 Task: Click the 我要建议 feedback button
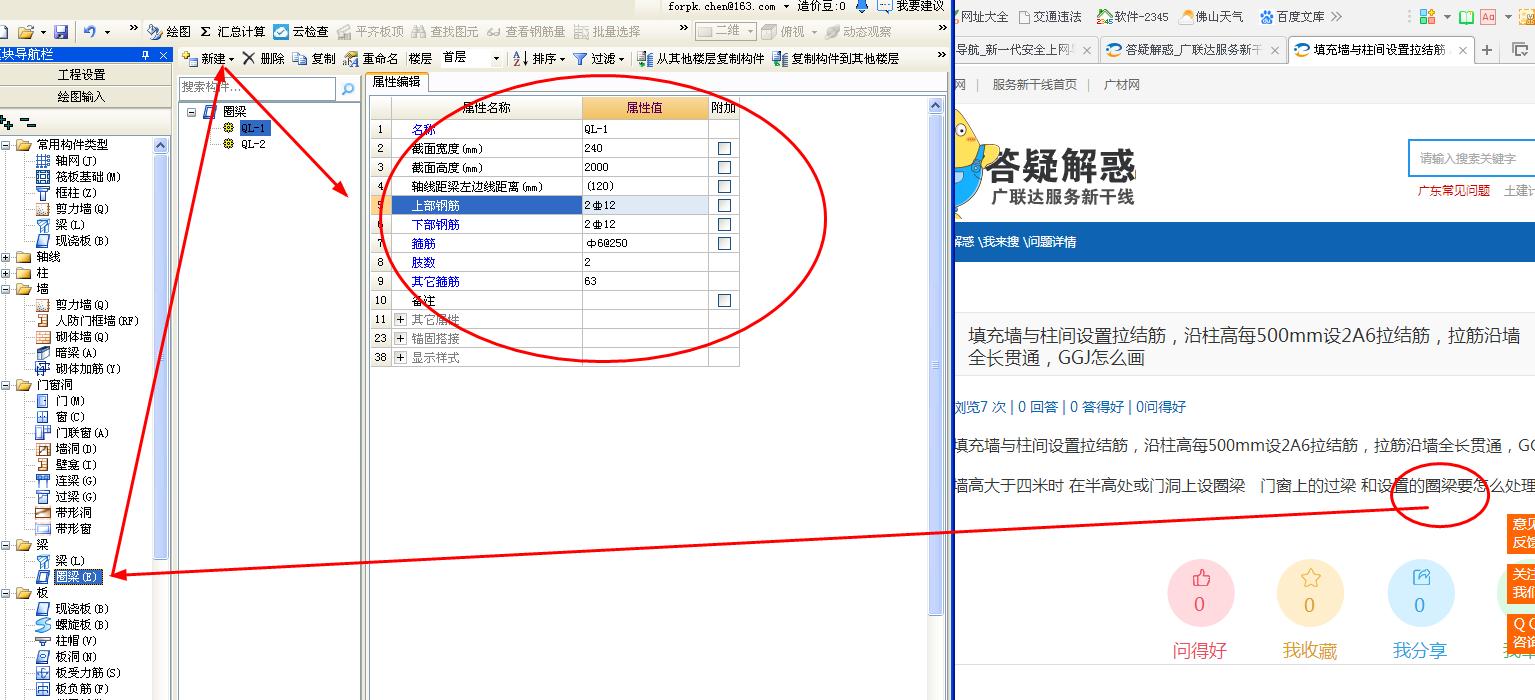pos(910,6)
